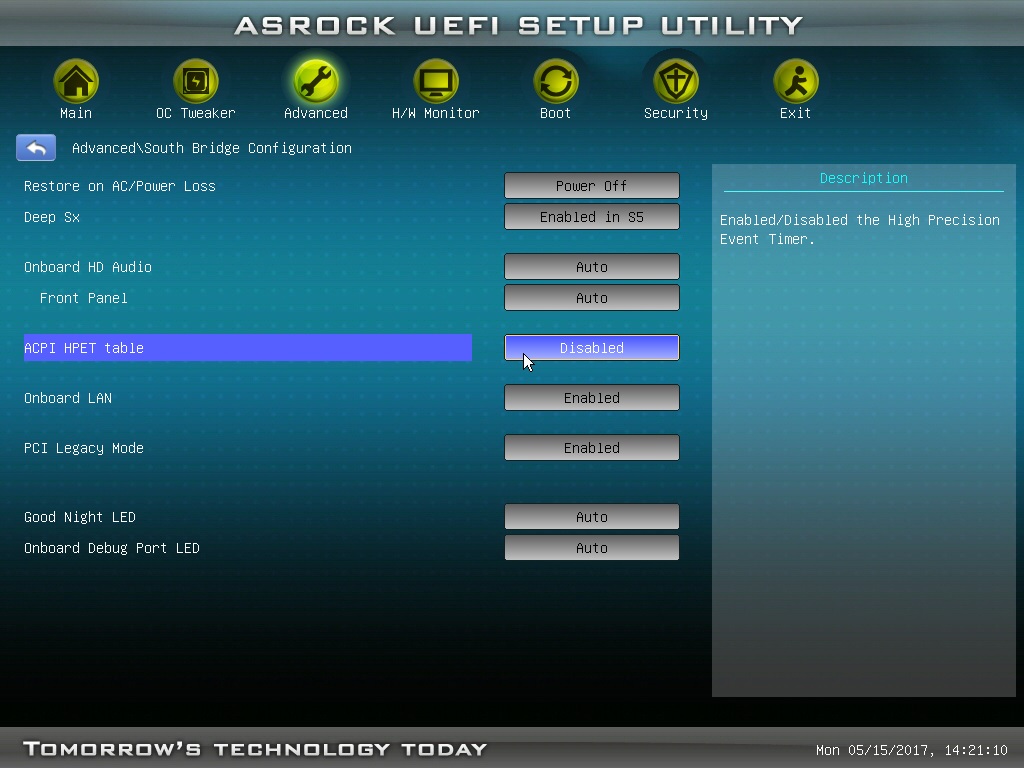Open the Boot refresh-arrows icon
This screenshot has width=1024, height=768.
click(x=556, y=81)
